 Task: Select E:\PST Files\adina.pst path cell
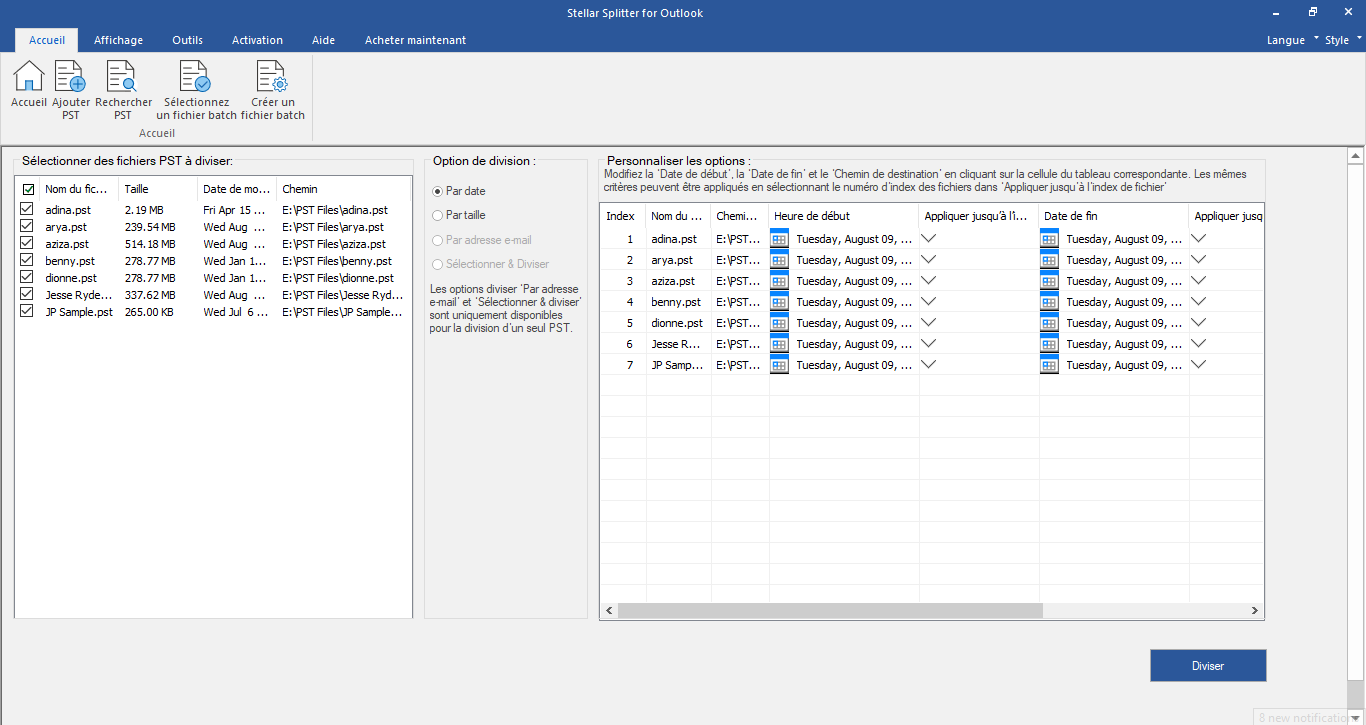[335, 210]
